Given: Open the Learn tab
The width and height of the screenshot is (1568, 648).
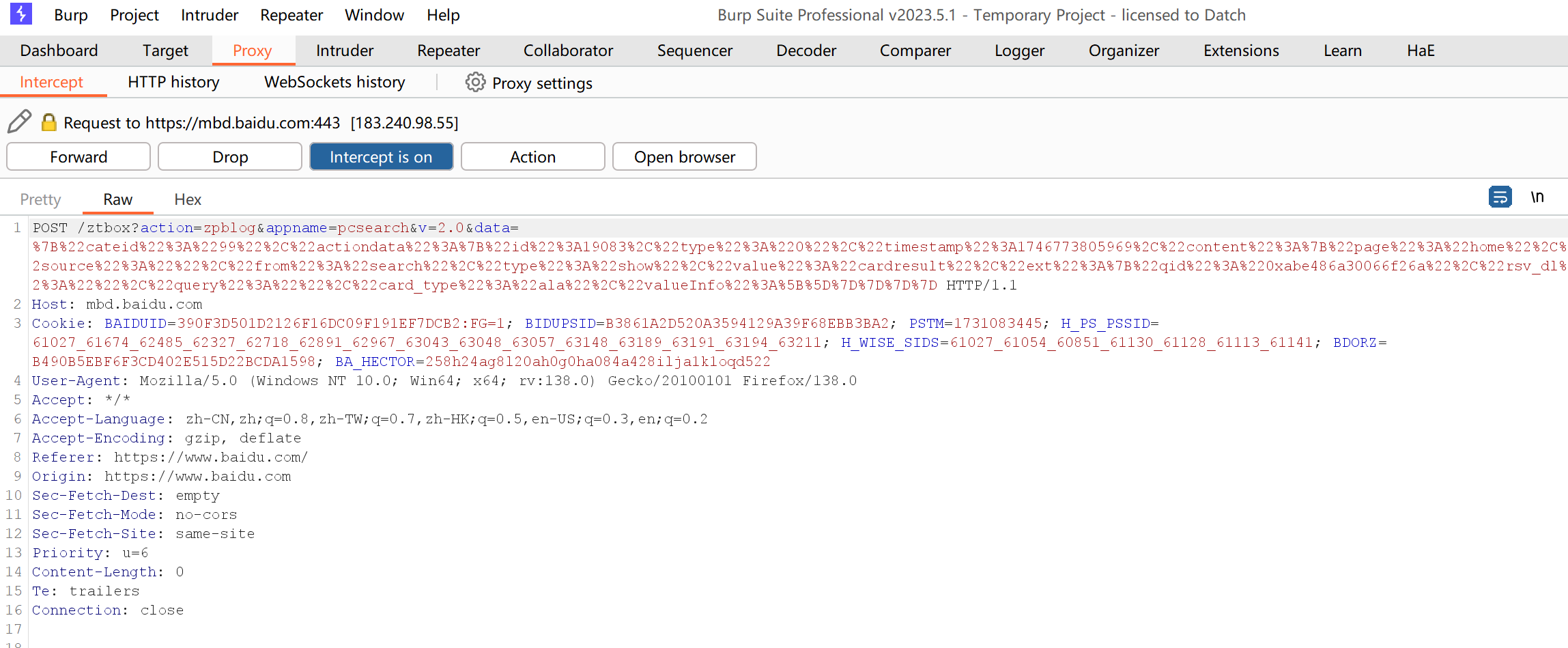Looking at the screenshot, I should pos(1343,51).
